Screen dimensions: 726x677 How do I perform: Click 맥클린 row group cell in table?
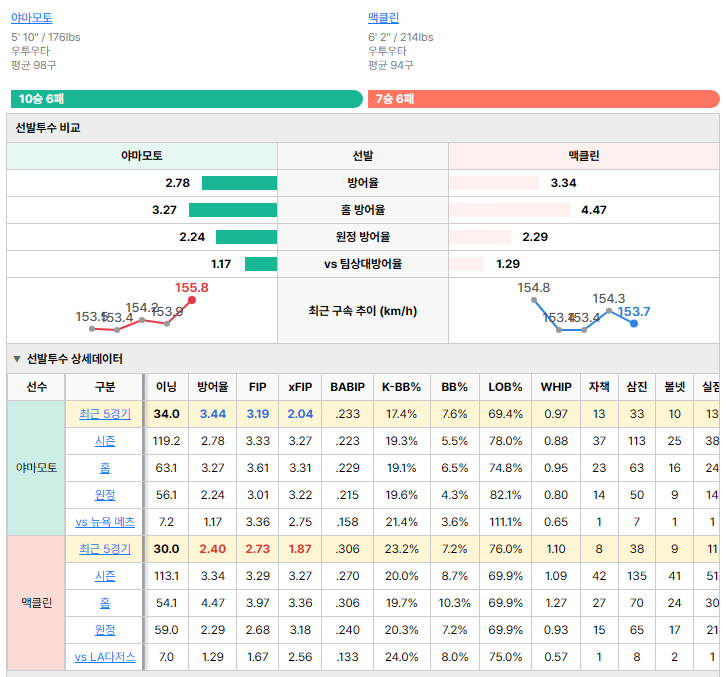click(x=36, y=603)
